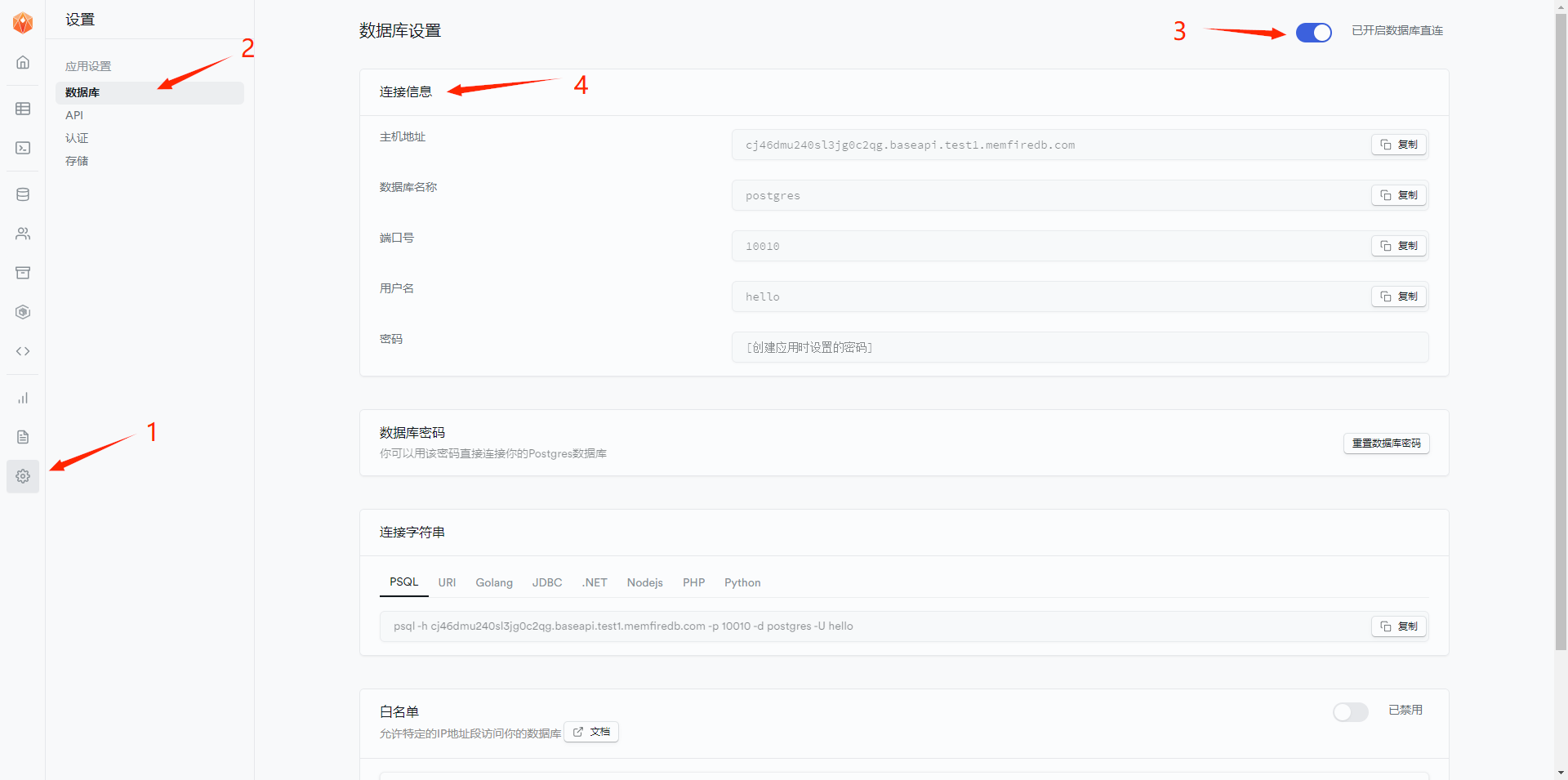
Task: Open the code brackets API icon
Action: (x=23, y=351)
